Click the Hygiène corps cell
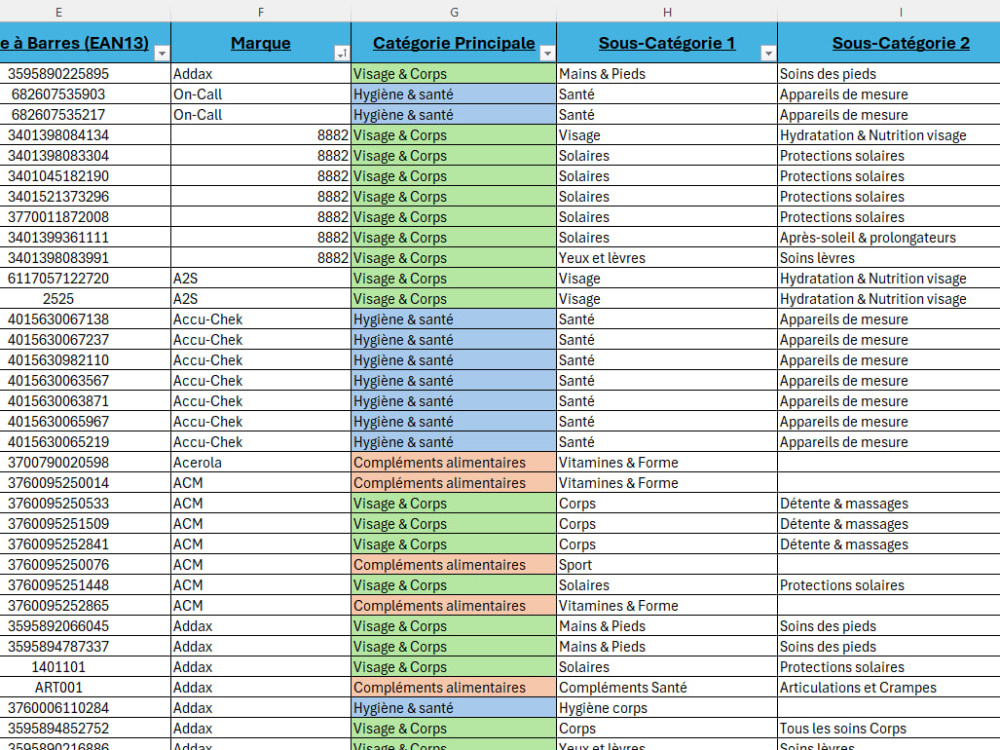Image resolution: width=1000 pixels, height=750 pixels. click(x=667, y=708)
